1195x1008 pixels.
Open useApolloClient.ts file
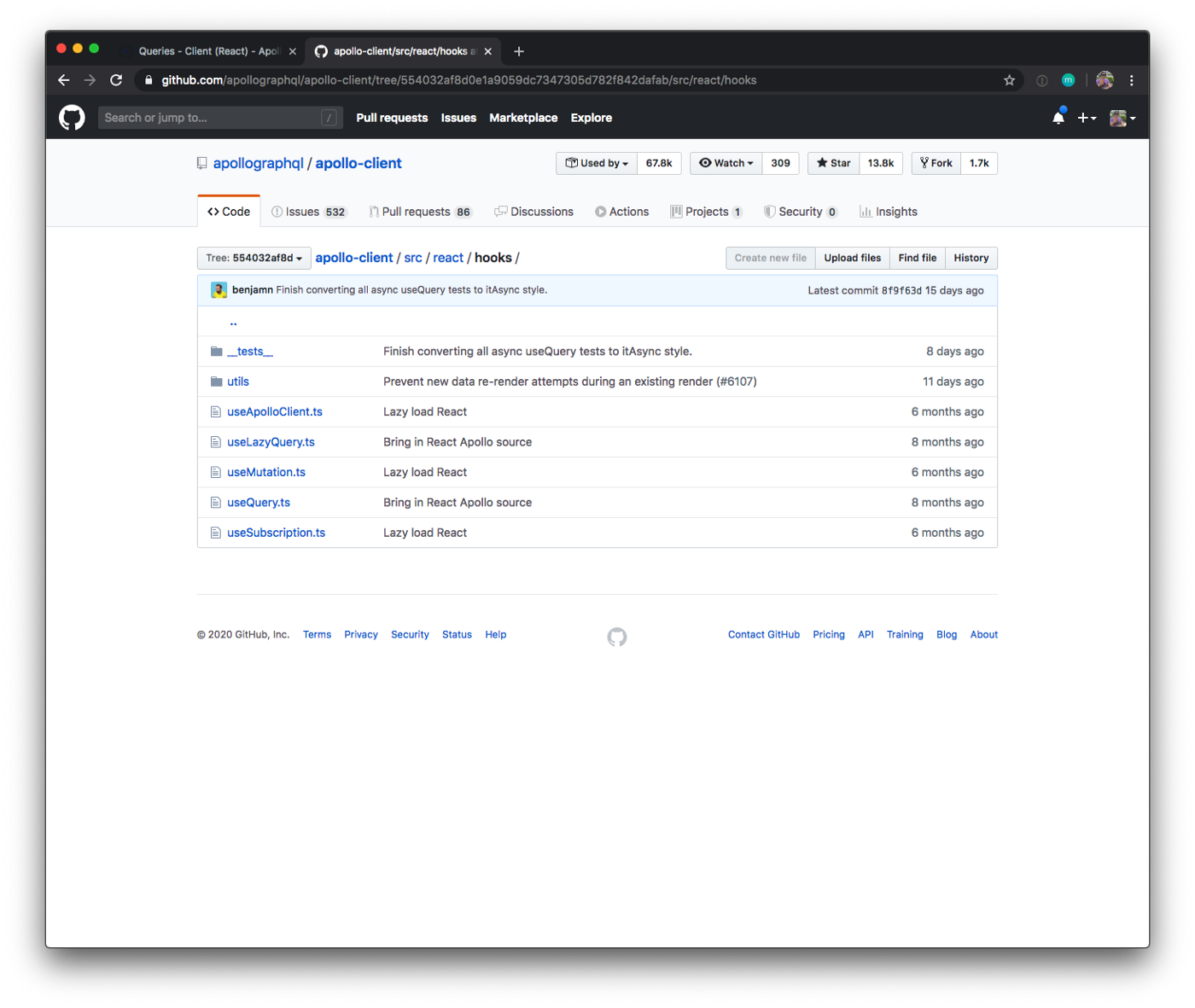click(x=275, y=411)
